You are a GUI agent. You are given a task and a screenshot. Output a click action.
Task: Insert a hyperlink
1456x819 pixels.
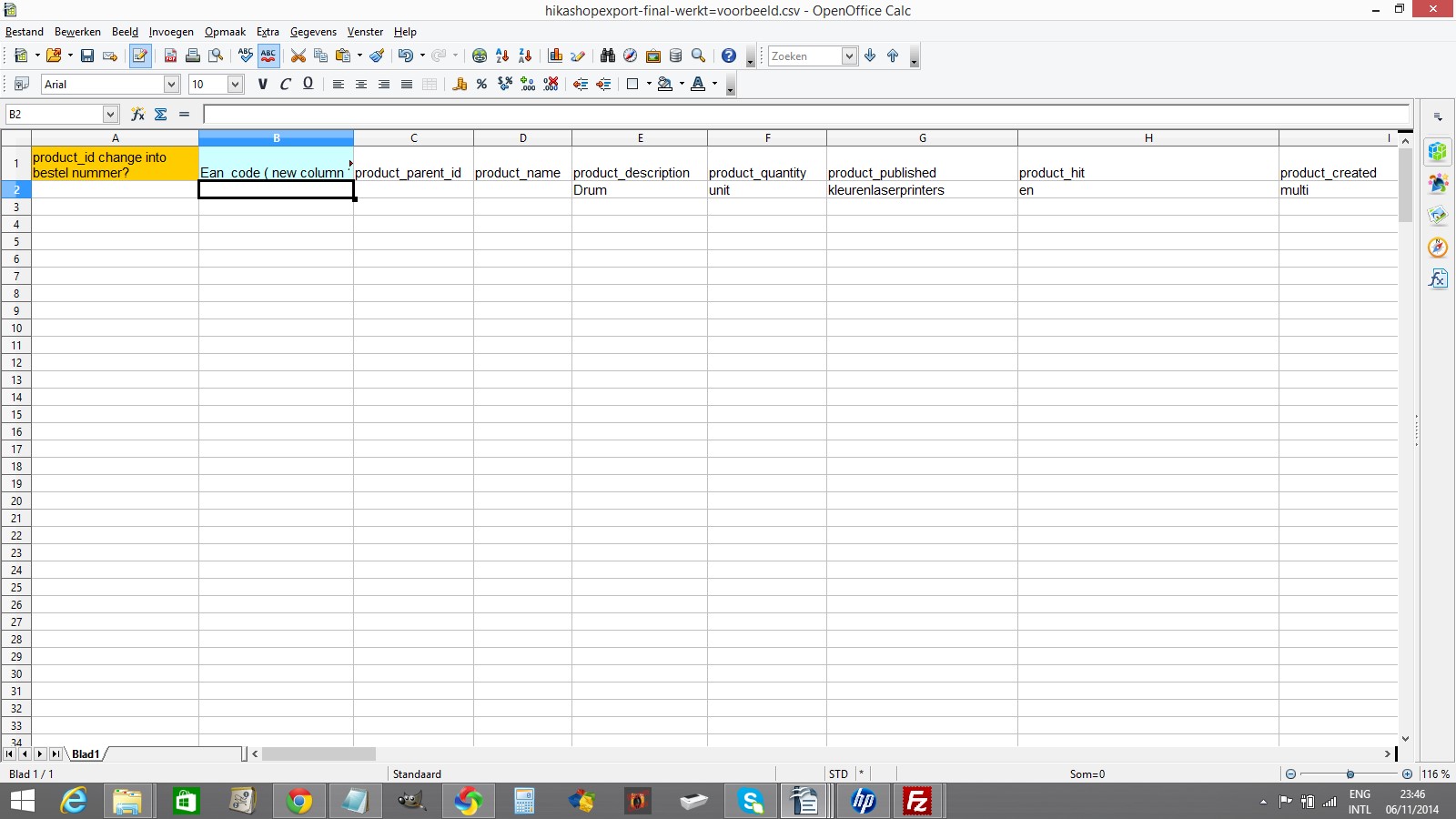pos(480,56)
